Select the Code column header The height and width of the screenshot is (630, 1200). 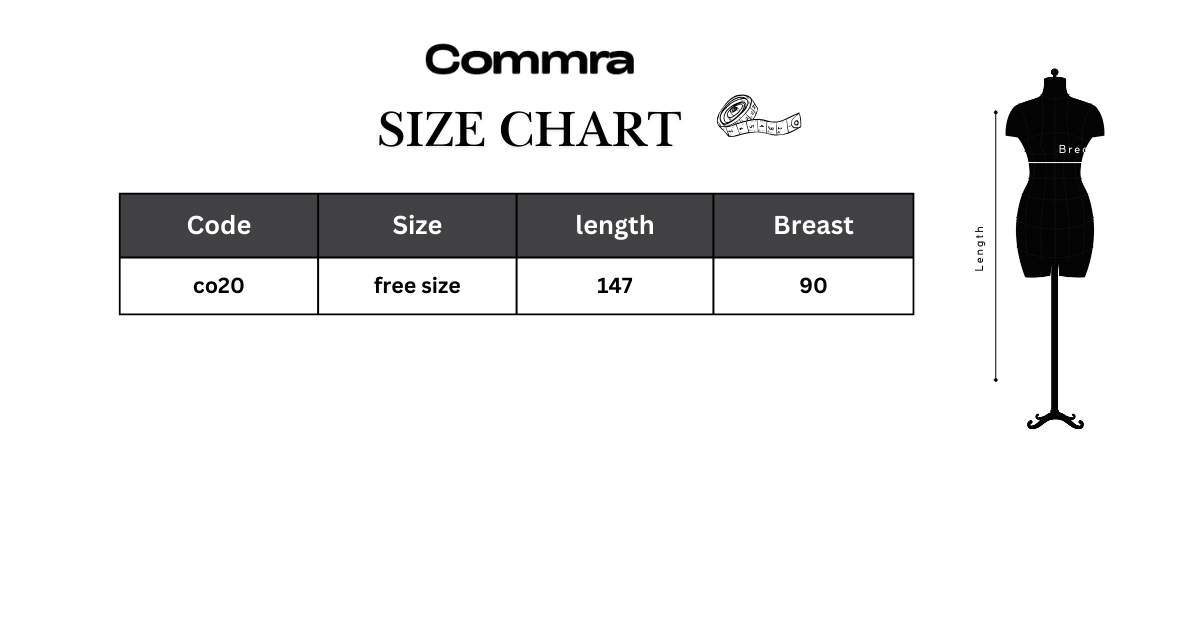click(x=219, y=225)
